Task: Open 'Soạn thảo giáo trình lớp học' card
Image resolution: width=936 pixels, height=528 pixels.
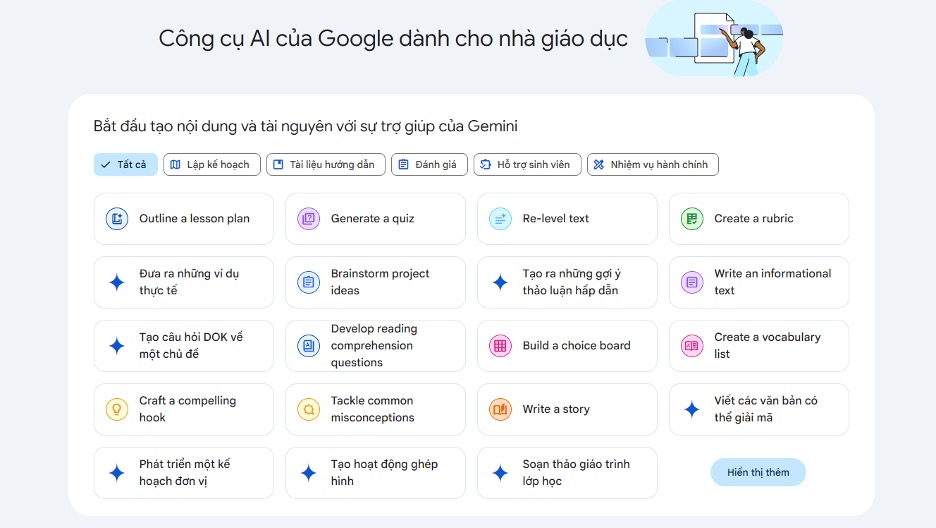Action: click(x=567, y=472)
